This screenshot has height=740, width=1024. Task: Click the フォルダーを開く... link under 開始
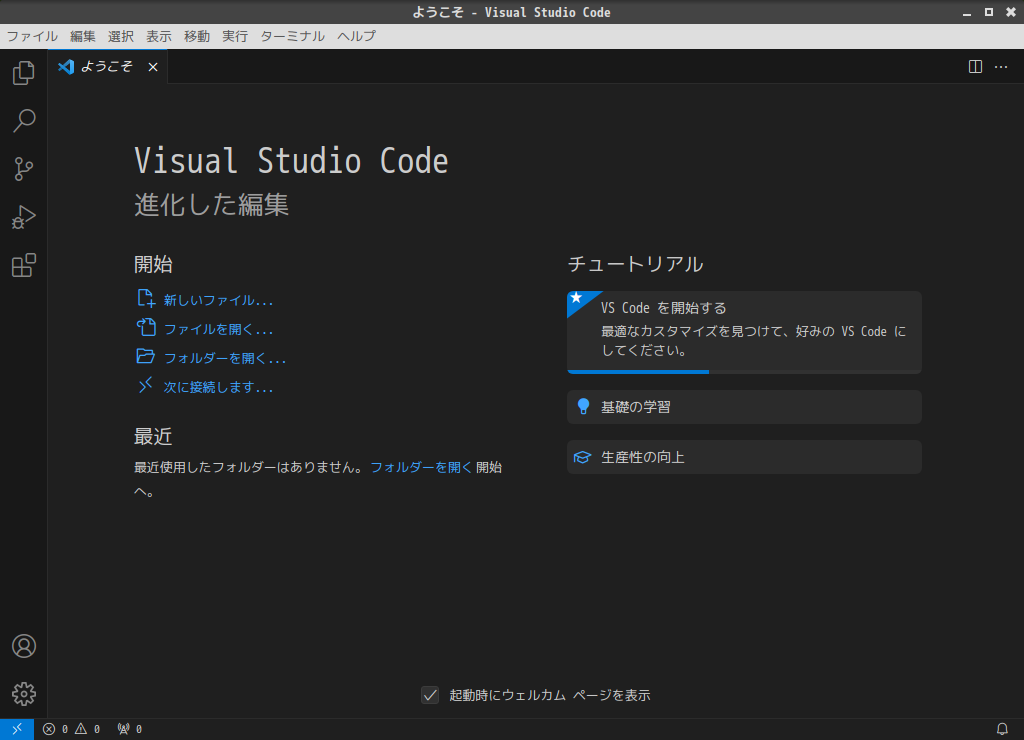pyautogui.click(x=212, y=358)
